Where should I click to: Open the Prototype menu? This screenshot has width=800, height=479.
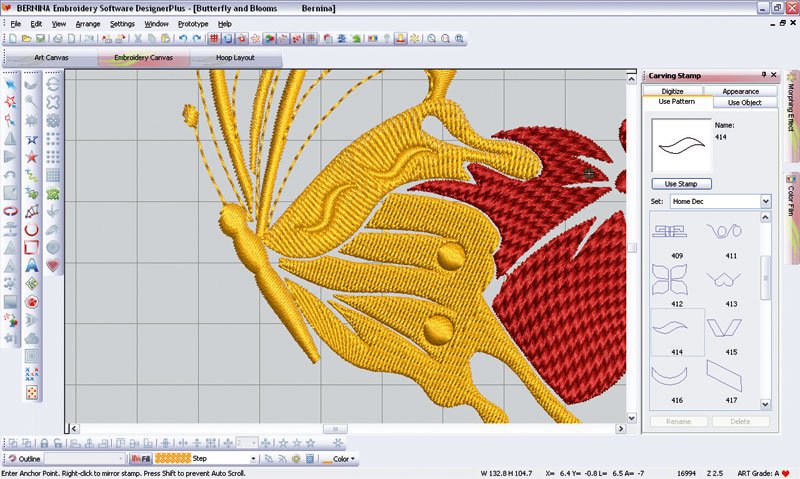193,24
